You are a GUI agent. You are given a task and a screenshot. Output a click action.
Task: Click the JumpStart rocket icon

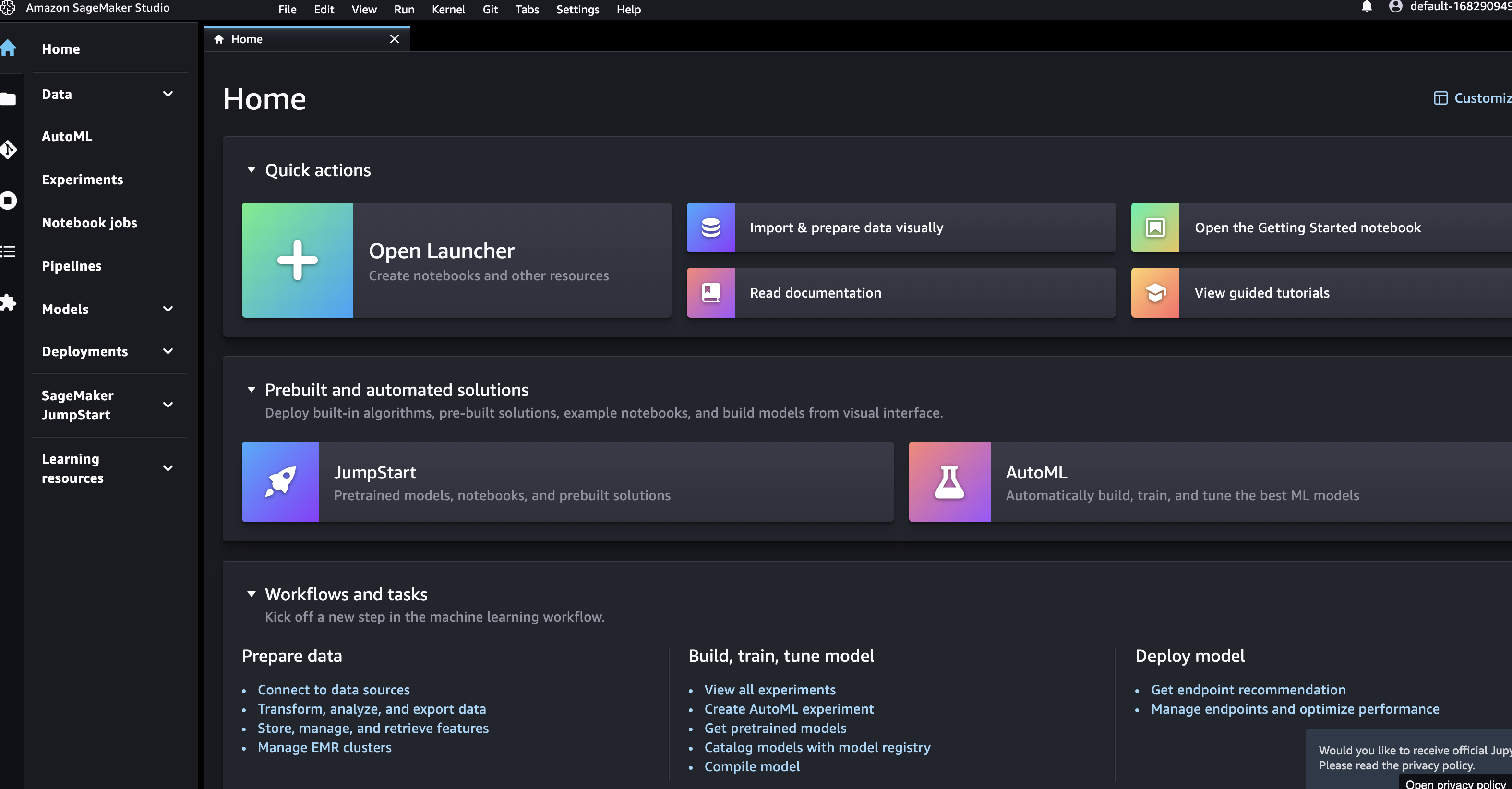pyautogui.click(x=280, y=481)
